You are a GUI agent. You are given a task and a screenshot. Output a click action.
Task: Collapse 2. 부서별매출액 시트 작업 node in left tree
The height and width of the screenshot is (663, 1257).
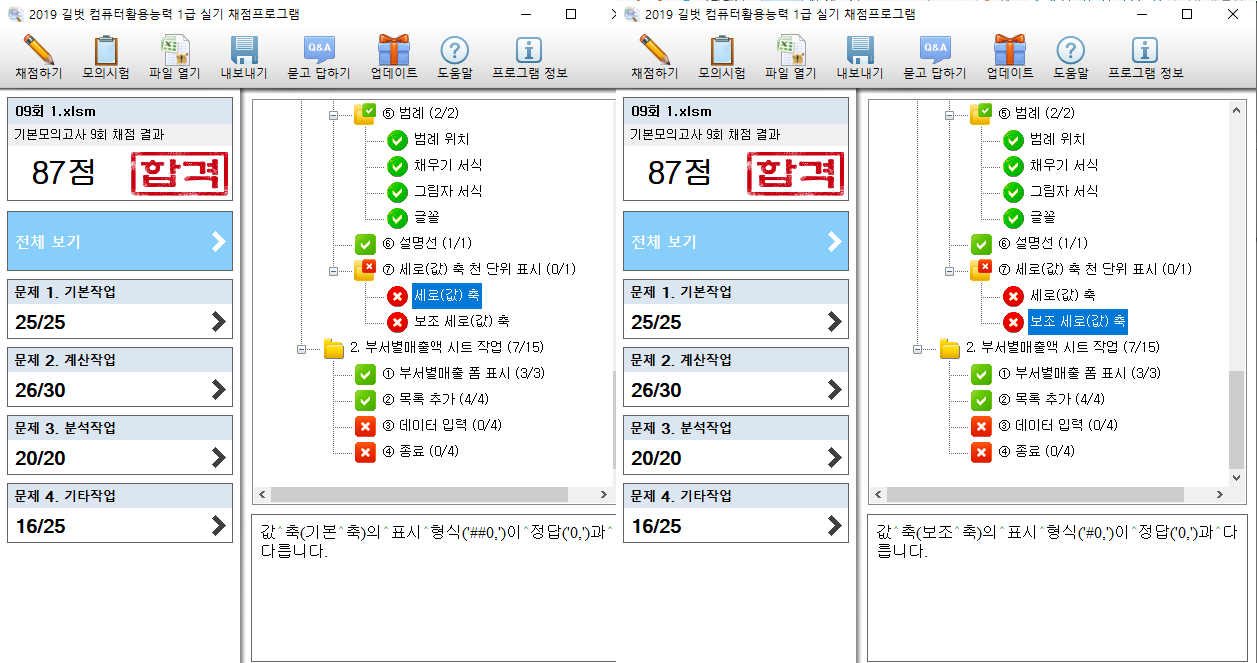(x=302, y=348)
